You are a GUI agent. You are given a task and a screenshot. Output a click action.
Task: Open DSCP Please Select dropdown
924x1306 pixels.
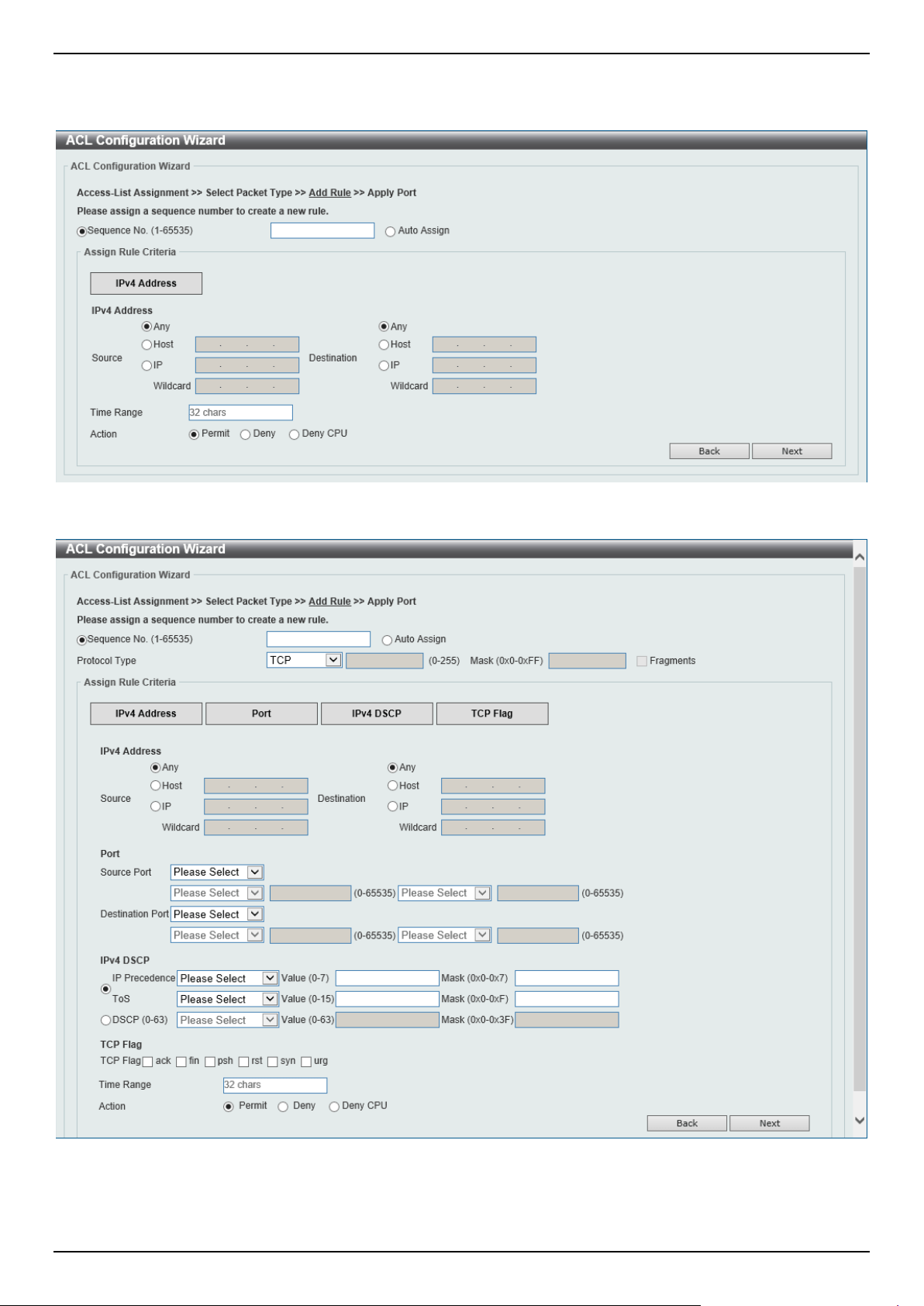tap(228, 1020)
